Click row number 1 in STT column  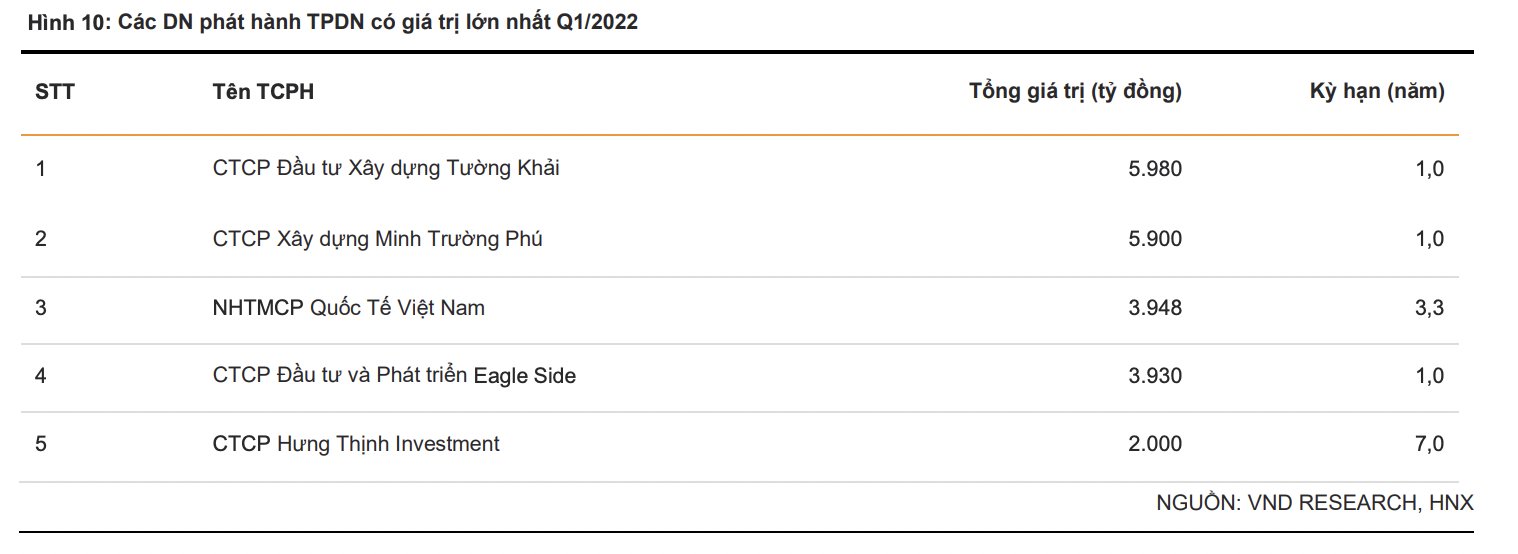click(x=41, y=169)
